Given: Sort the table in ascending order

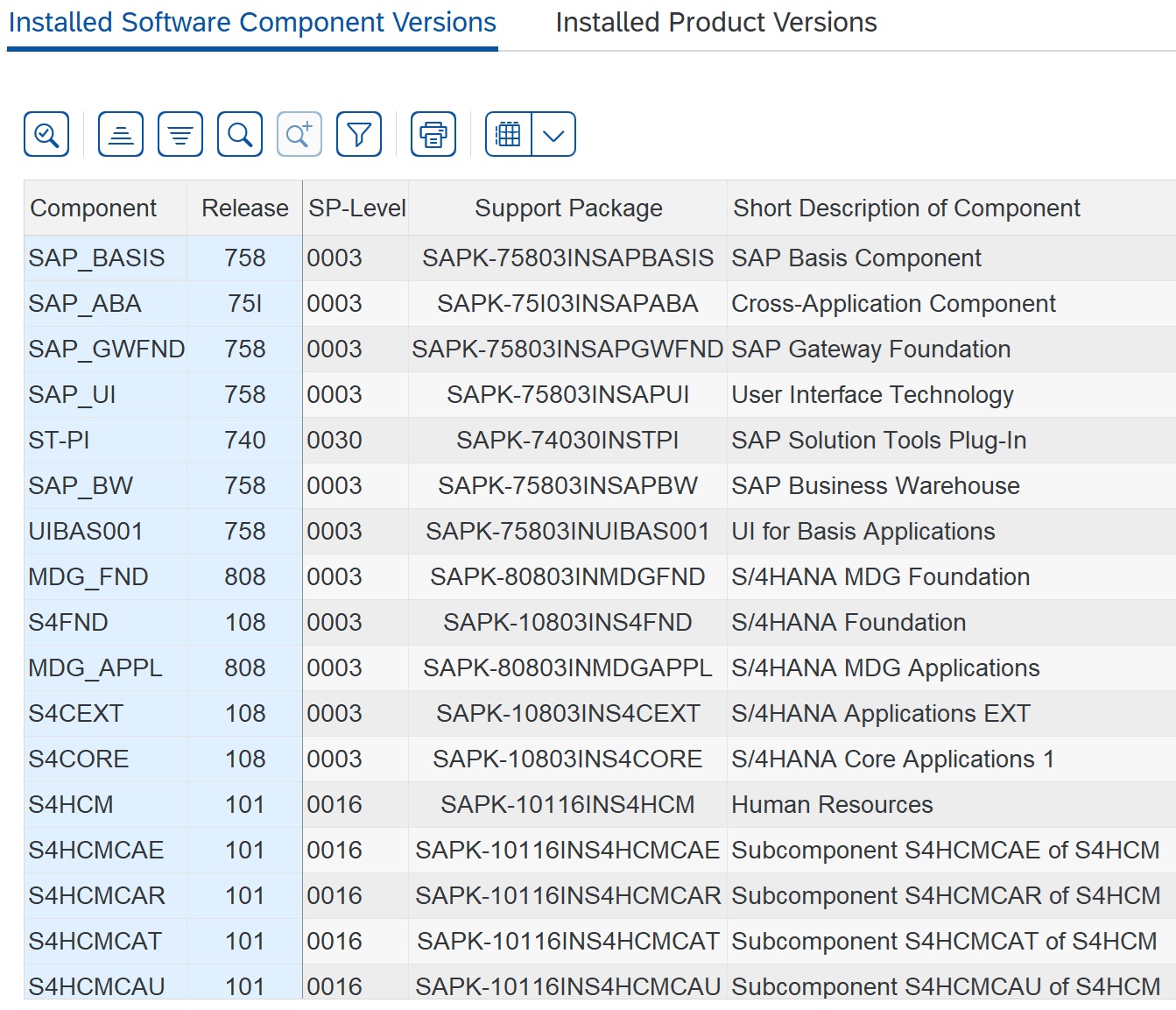Looking at the screenshot, I should tap(121, 134).
